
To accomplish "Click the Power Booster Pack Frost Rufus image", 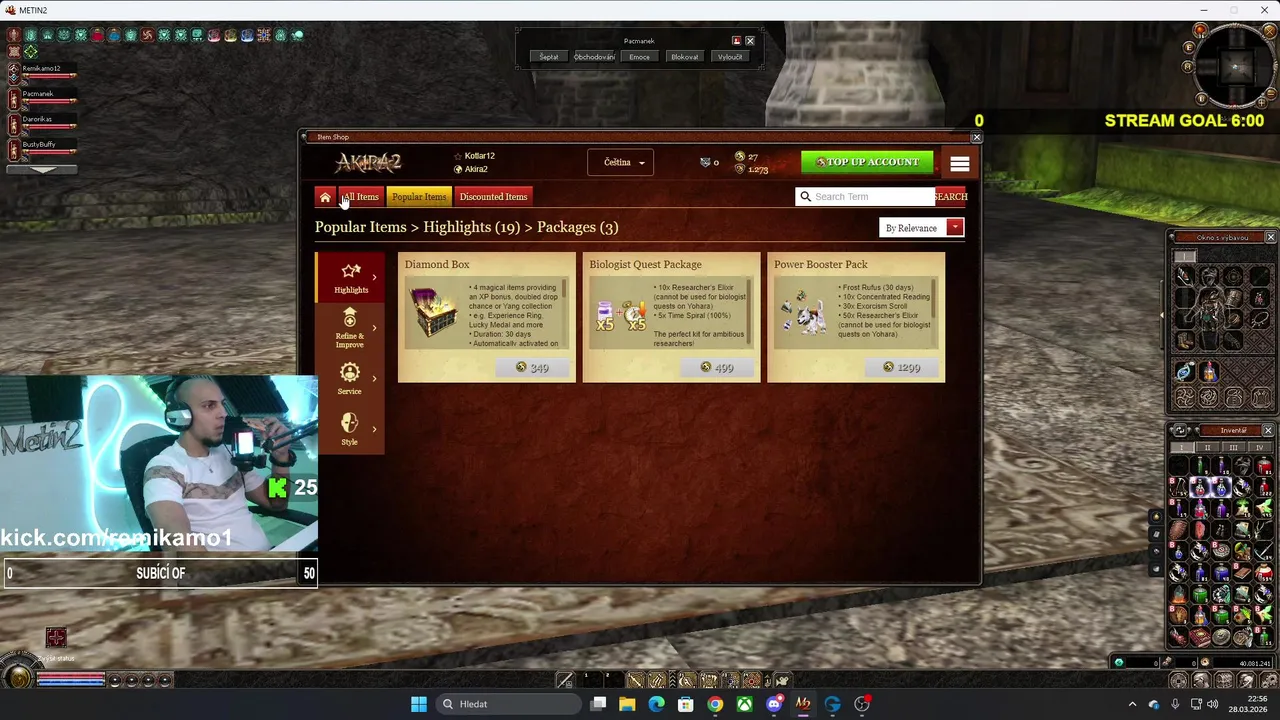I will coord(803,313).
